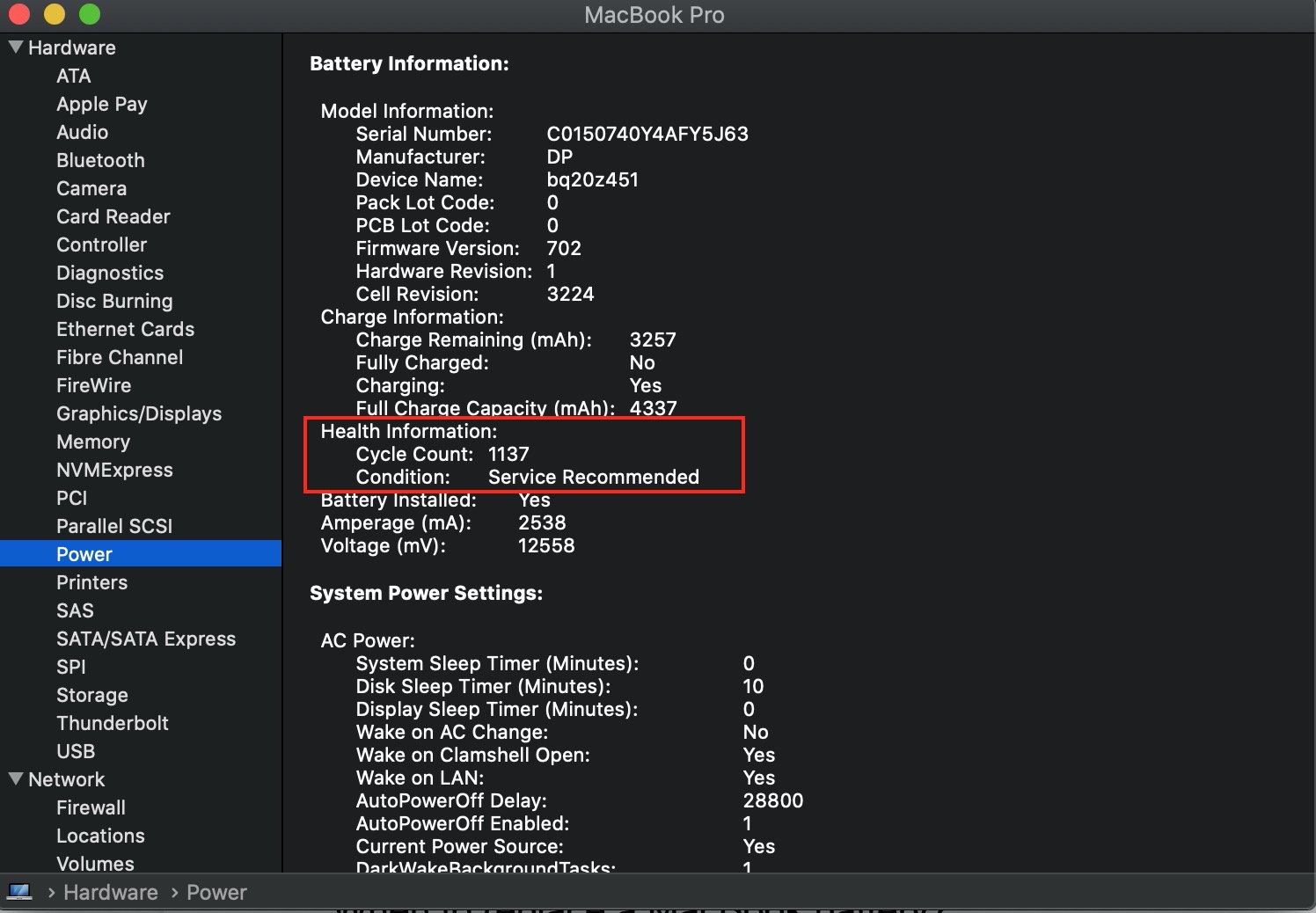Screen dimensions: 1316x913
Task: Click the Charge Remaining value 3257
Action: tap(653, 340)
